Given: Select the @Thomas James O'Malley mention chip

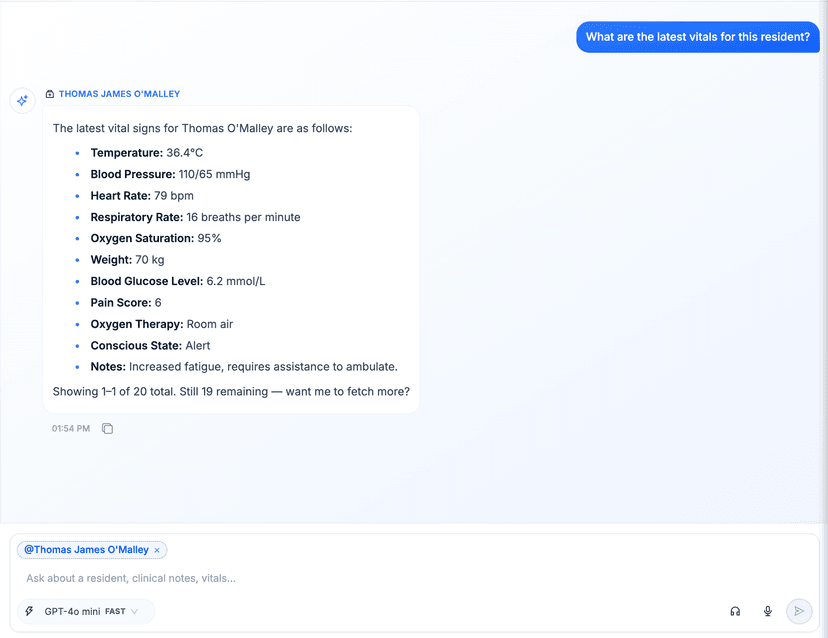Looking at the screenshot, I should (x=86, y=550).
